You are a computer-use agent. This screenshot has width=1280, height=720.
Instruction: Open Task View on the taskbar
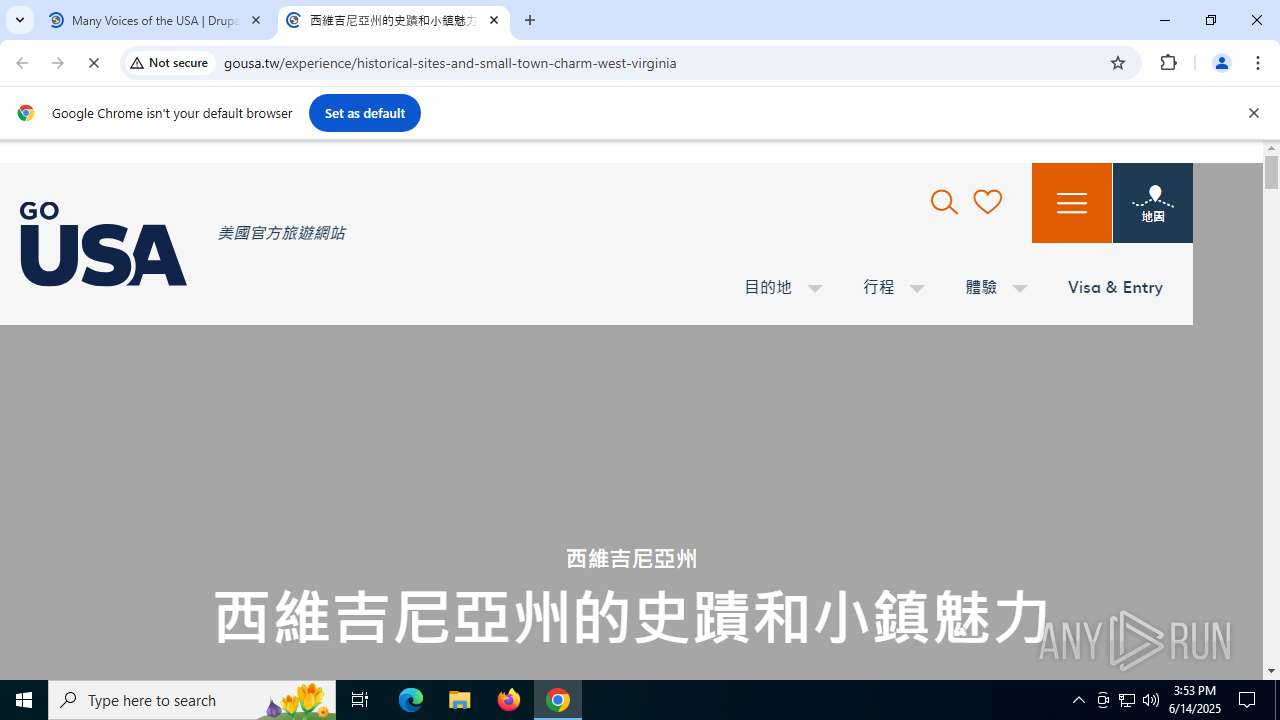(360, 700)
